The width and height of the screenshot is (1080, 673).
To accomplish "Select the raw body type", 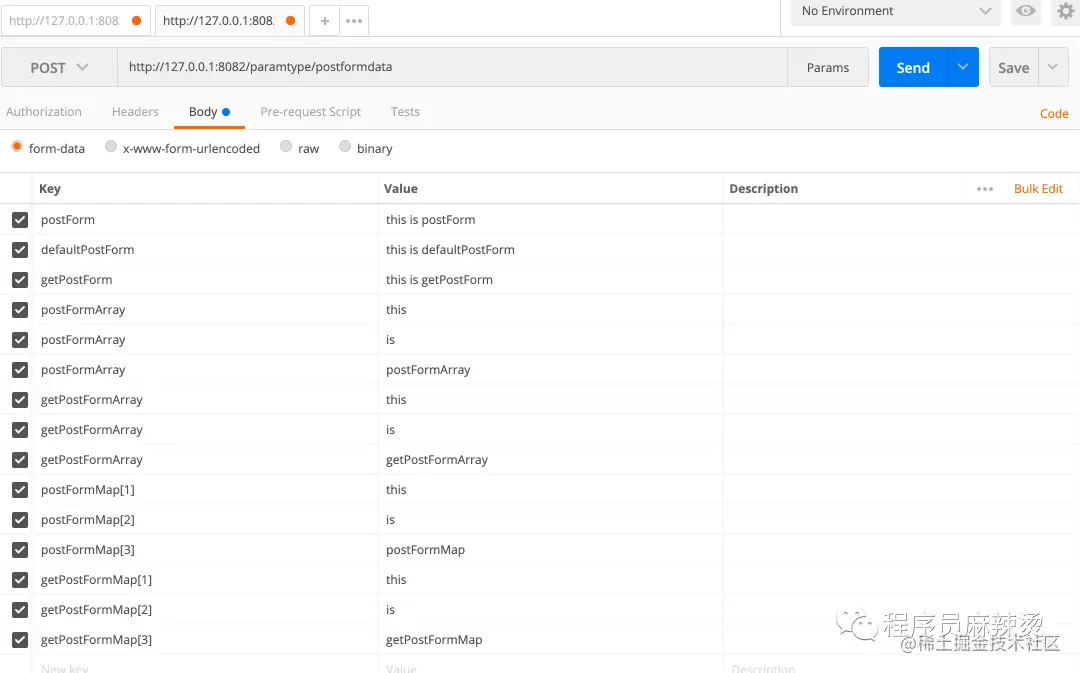I will (286, 146).
